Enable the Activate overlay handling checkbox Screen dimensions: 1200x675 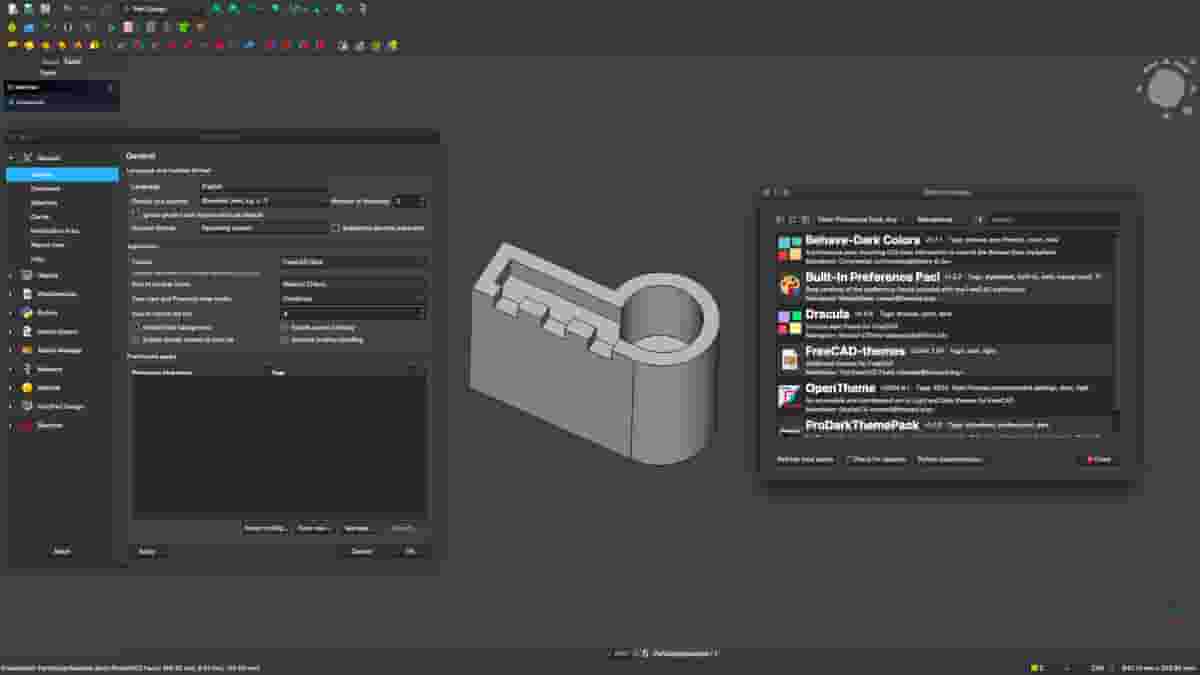[x=285, y=340]
